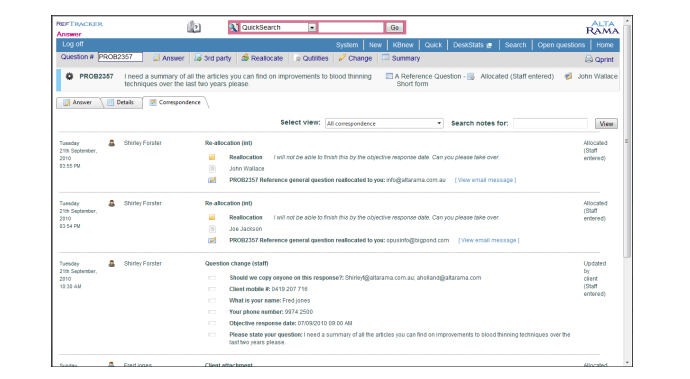Viewport: 690px width, 379px height.
Task: Open the Search menu item
Action: pos(515,45)
